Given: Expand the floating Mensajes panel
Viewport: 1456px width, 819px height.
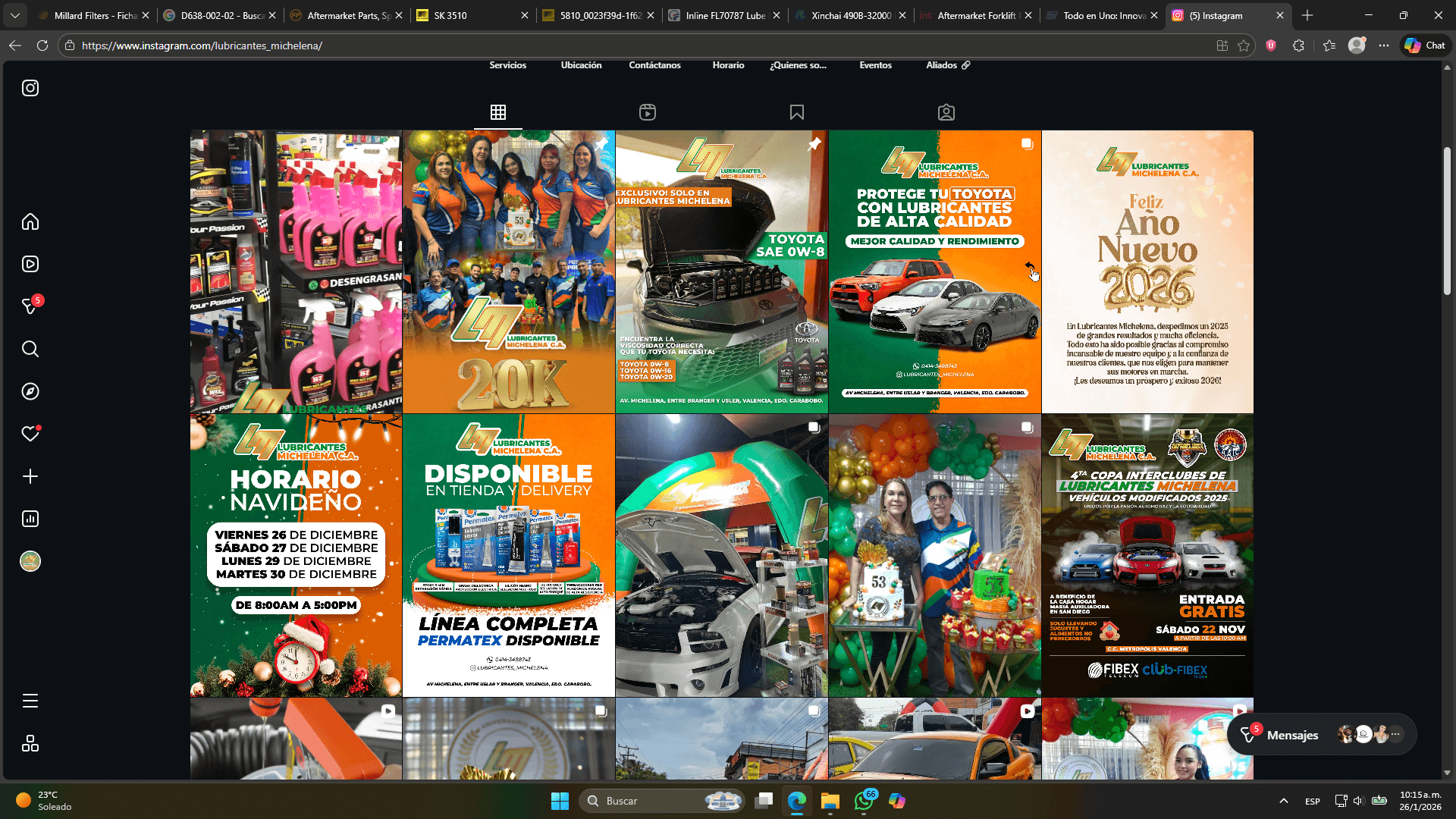Looking at the screenshot, I should [x=1291, y=735].
